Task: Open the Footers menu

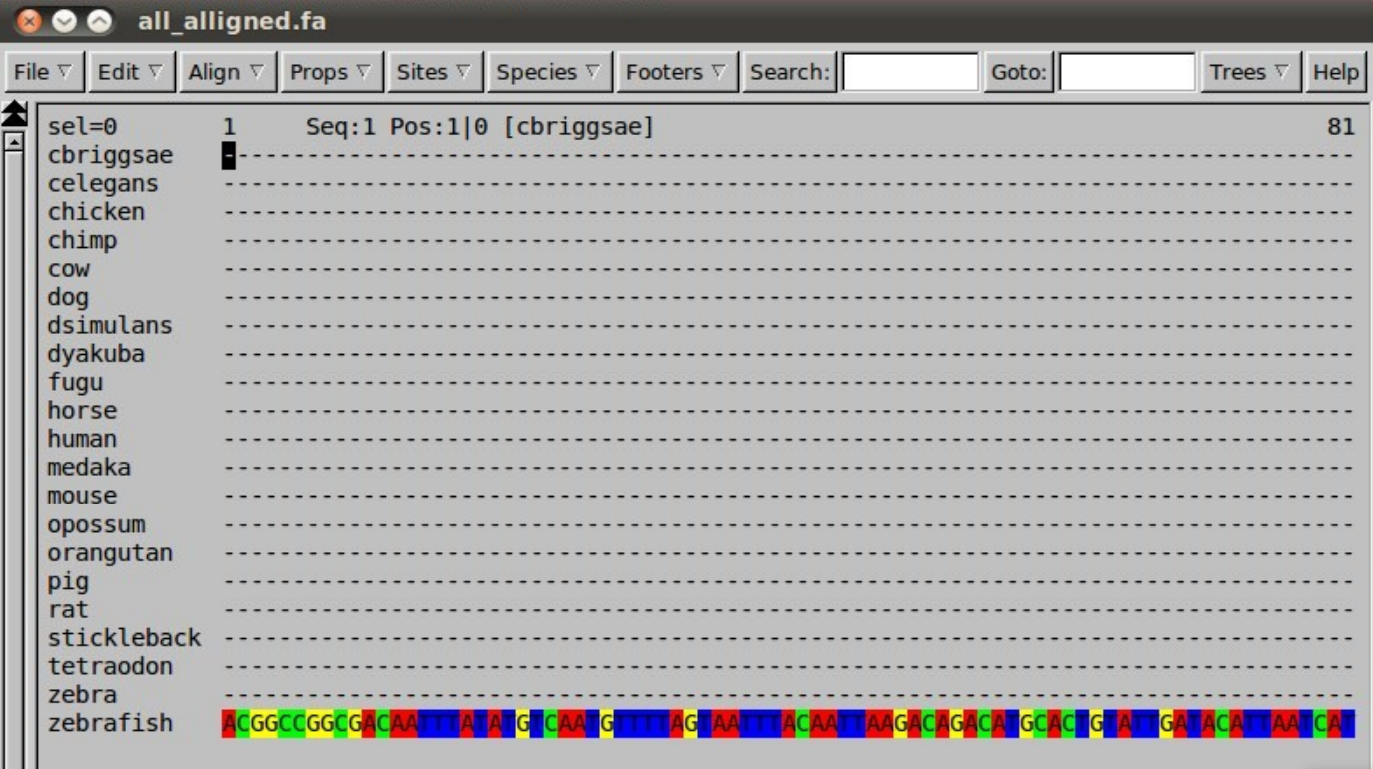Action: pyautogui.click(x=676, y=72)
